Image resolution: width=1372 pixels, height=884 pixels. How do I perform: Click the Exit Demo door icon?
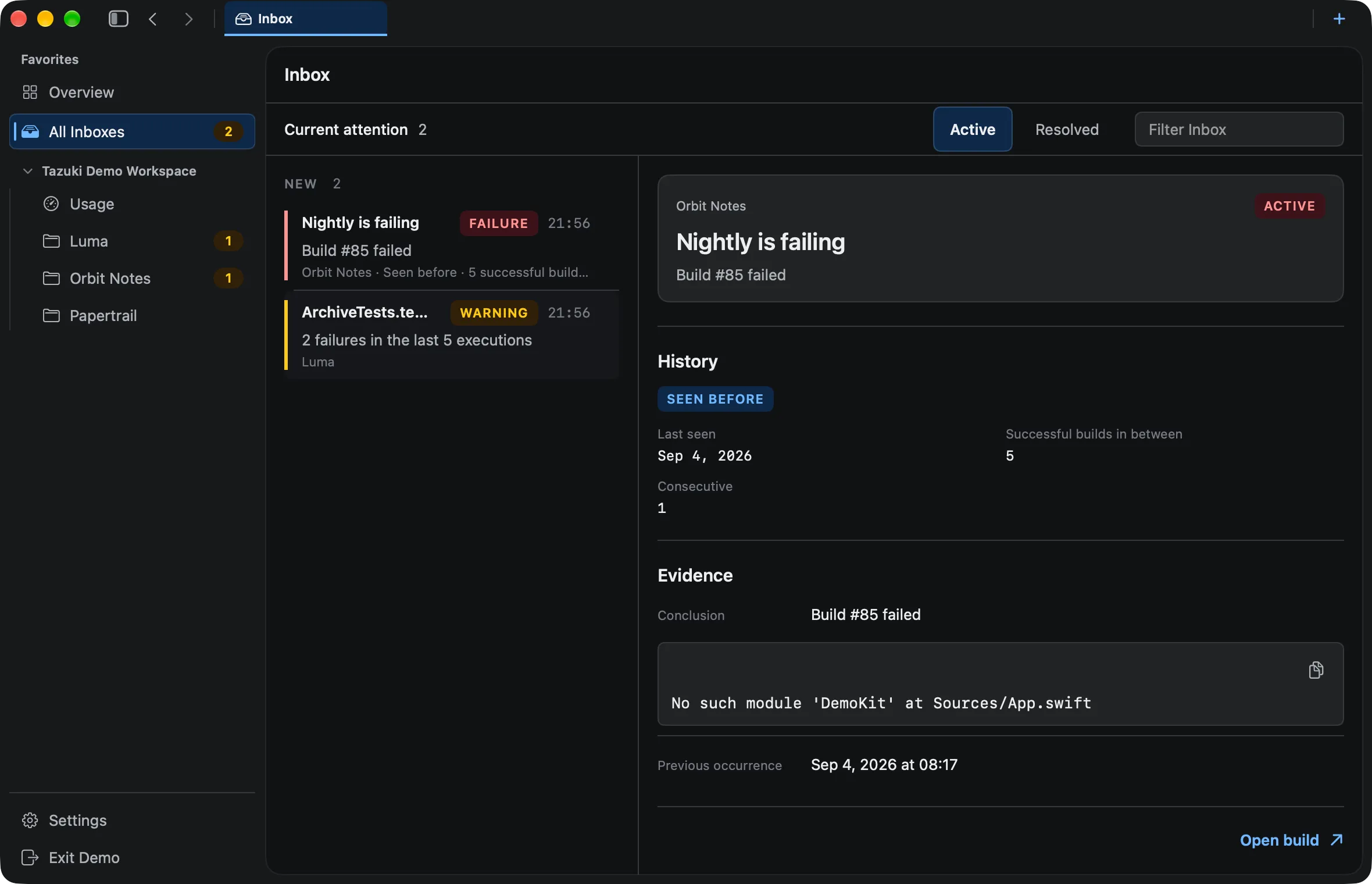tap(30, 857)
